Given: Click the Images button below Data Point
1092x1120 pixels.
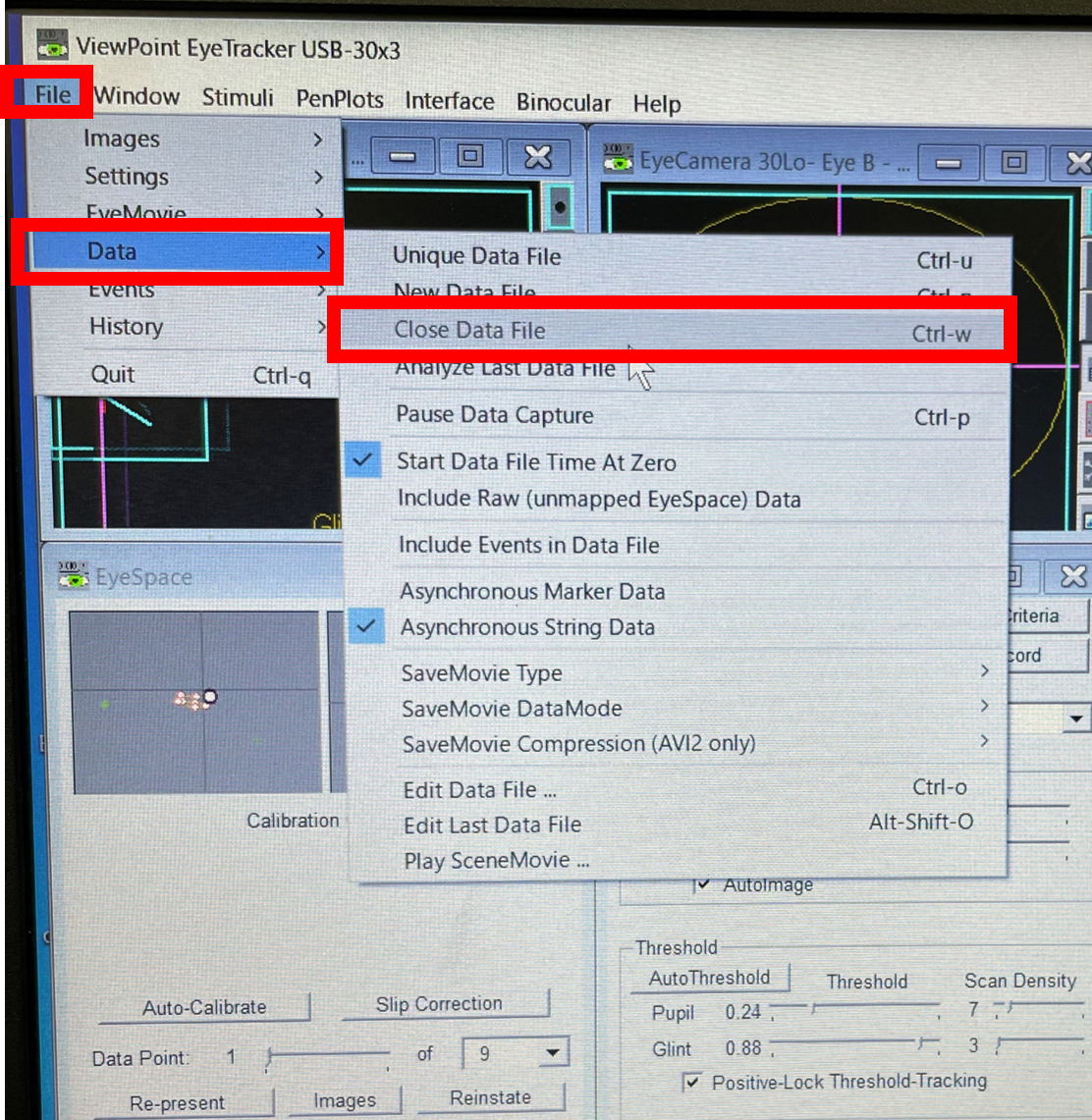Looking at the screenshot, I should point(345,1100).
